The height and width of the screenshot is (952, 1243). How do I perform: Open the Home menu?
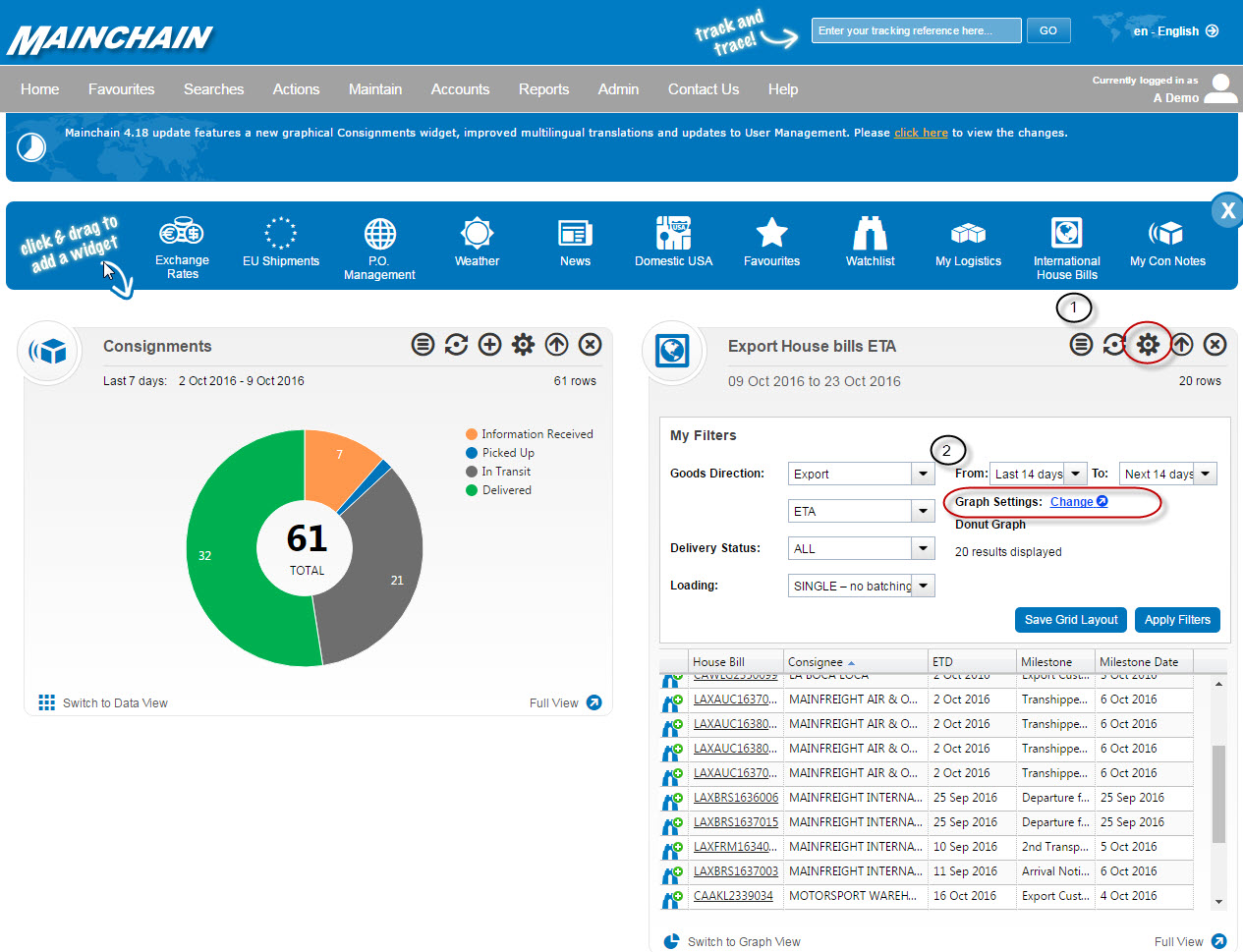(40, 88)
